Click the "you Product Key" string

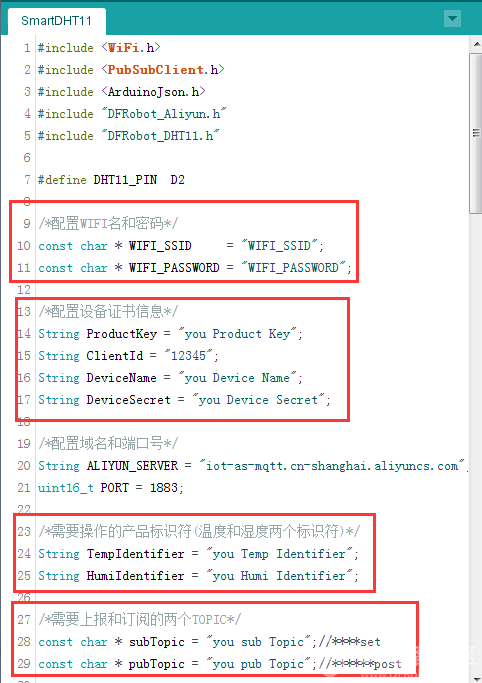(237, 334)
